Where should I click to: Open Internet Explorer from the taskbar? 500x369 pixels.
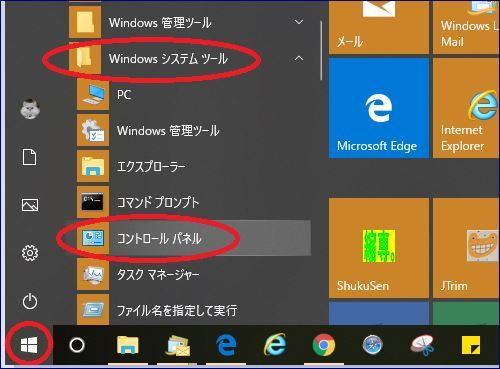pyautogui.click(x=275, y=345)
